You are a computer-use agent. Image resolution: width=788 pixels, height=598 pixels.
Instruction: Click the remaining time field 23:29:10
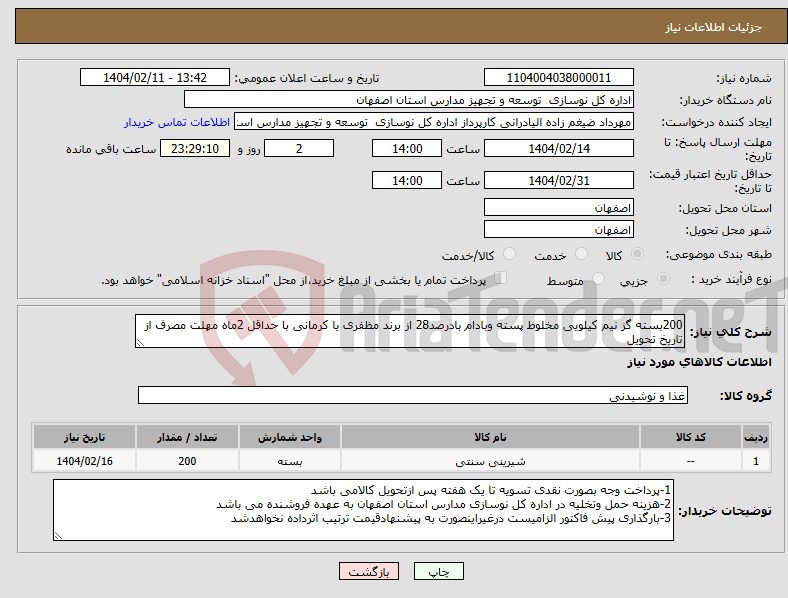pyautogui.click(x=195, y=149)
